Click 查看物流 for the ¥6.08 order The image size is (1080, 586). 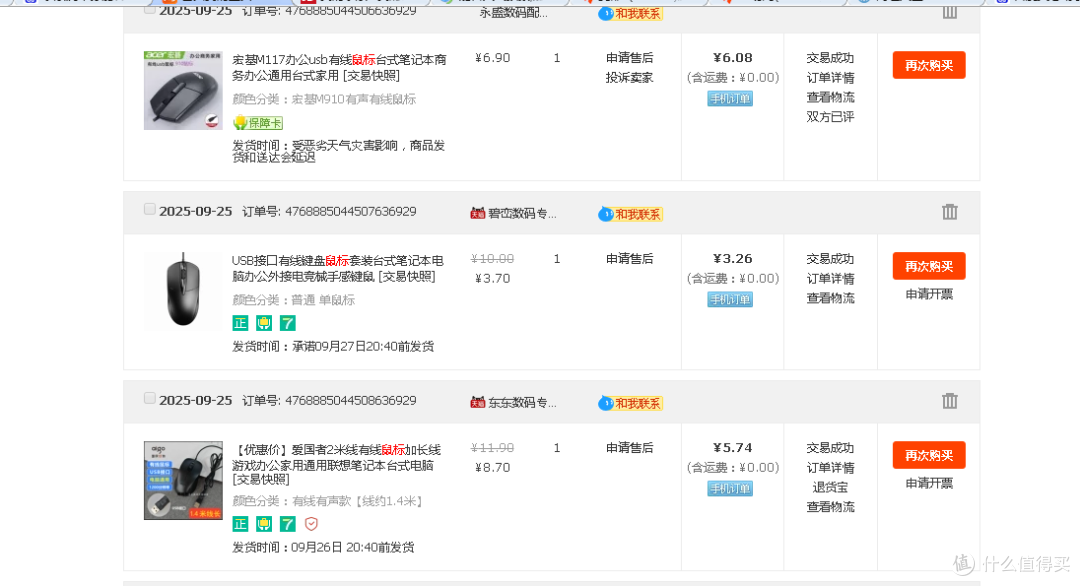pos(830,97)
